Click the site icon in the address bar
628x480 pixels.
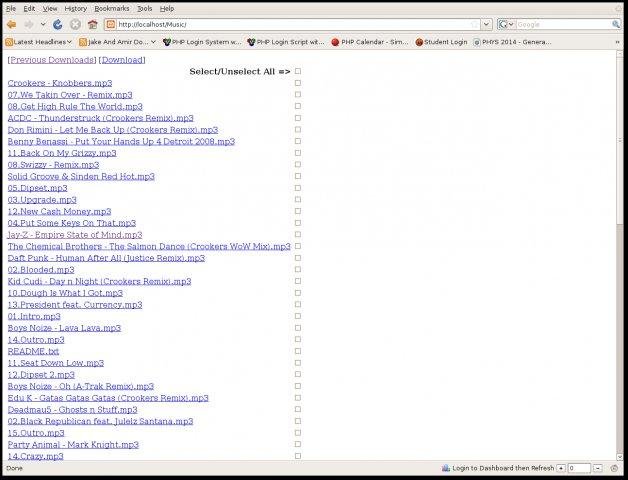[x=111, y=24]
